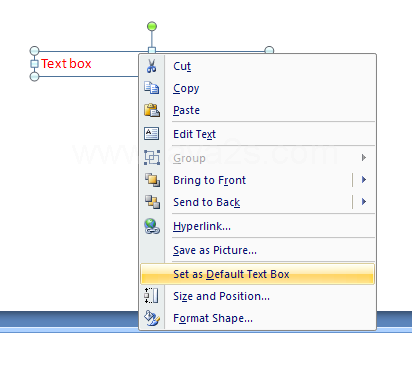Click the Bring to Front icon

(152, 180)
